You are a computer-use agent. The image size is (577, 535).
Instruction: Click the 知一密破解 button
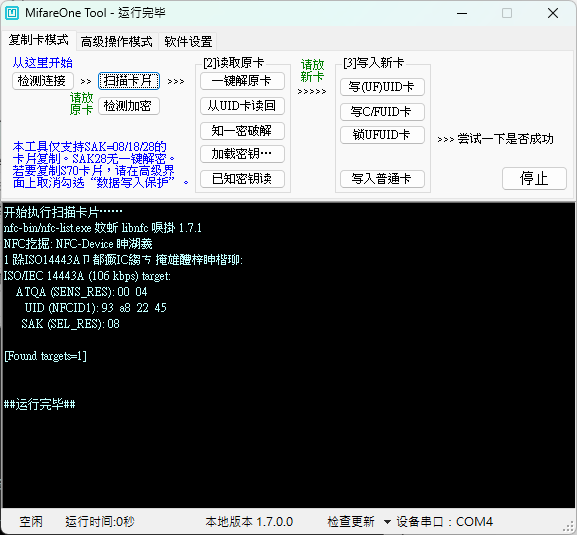tap(243, 131)
